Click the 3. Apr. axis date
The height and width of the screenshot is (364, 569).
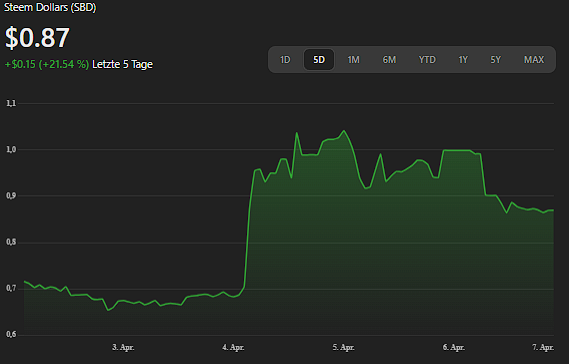123,347
